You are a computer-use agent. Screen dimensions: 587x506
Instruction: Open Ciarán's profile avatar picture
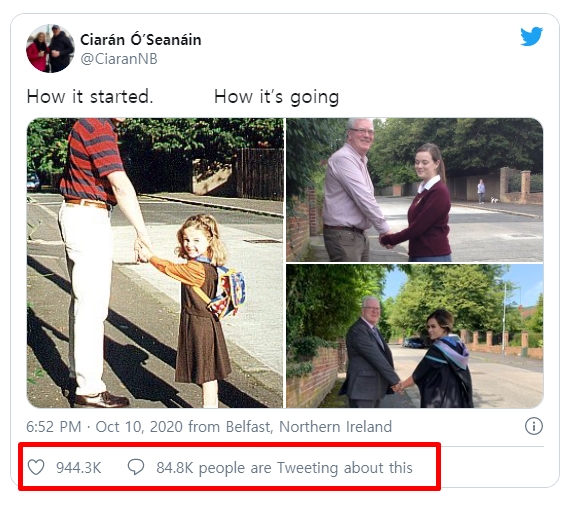click(50, 49)
